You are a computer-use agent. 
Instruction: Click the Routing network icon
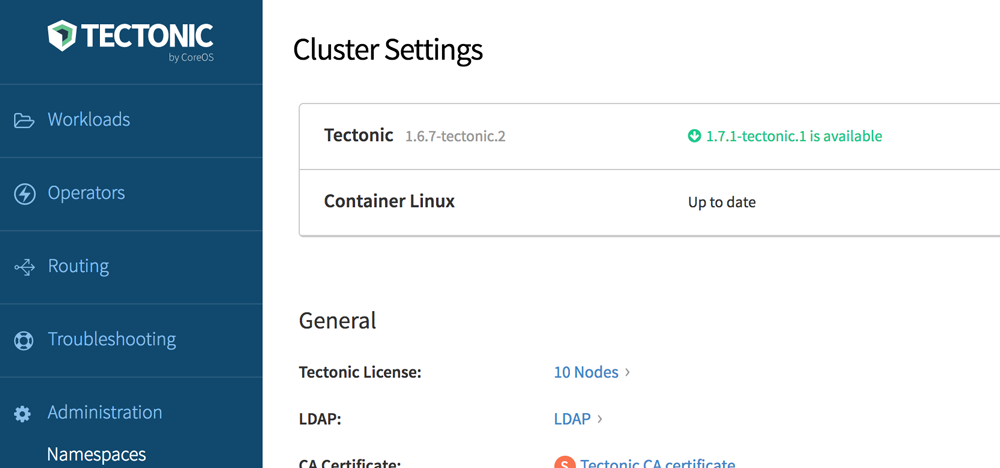pyautogui.click(x=24, y=267)
